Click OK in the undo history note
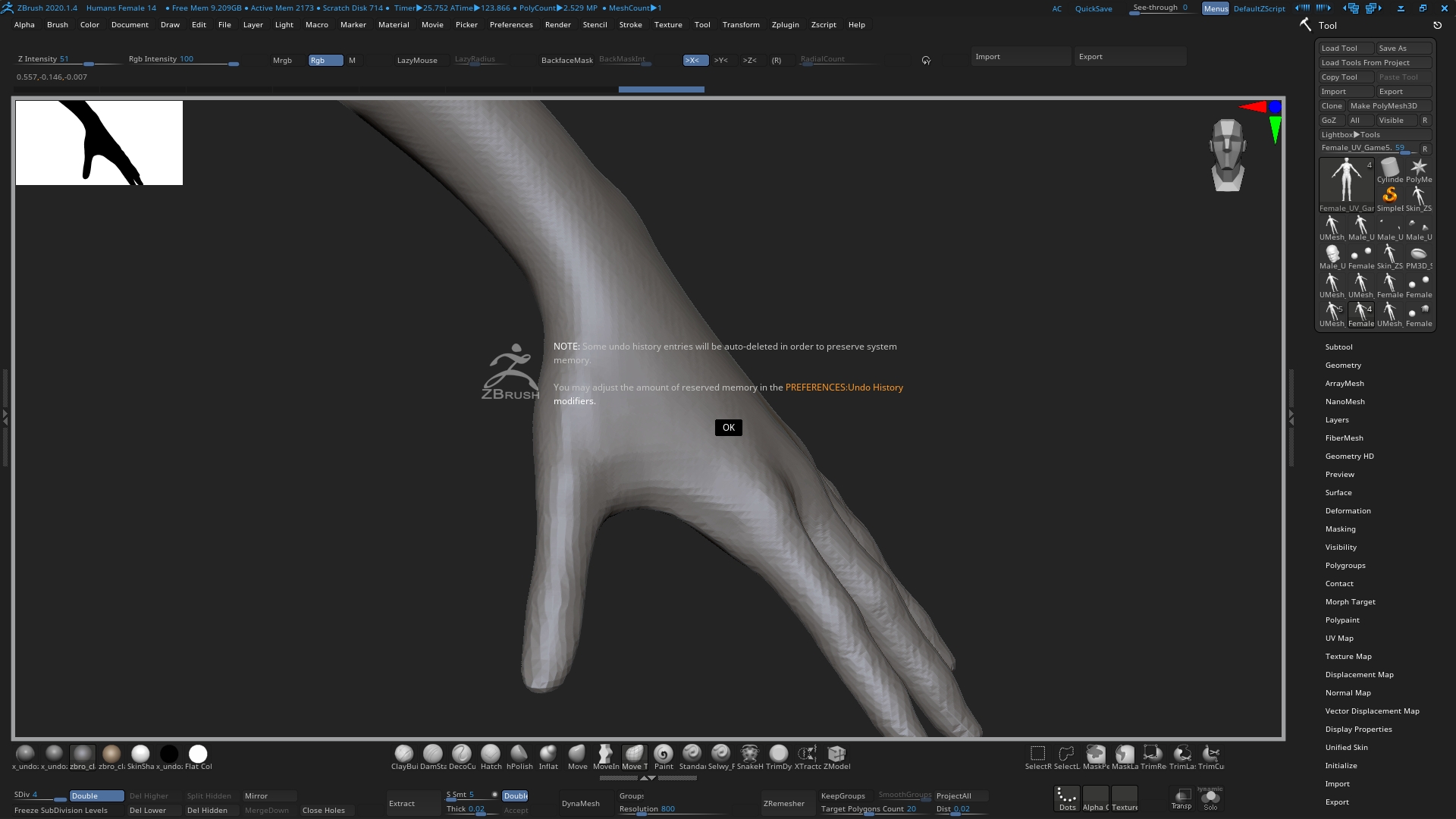The height and width of the screenshot is (819, 1456). 728,428
